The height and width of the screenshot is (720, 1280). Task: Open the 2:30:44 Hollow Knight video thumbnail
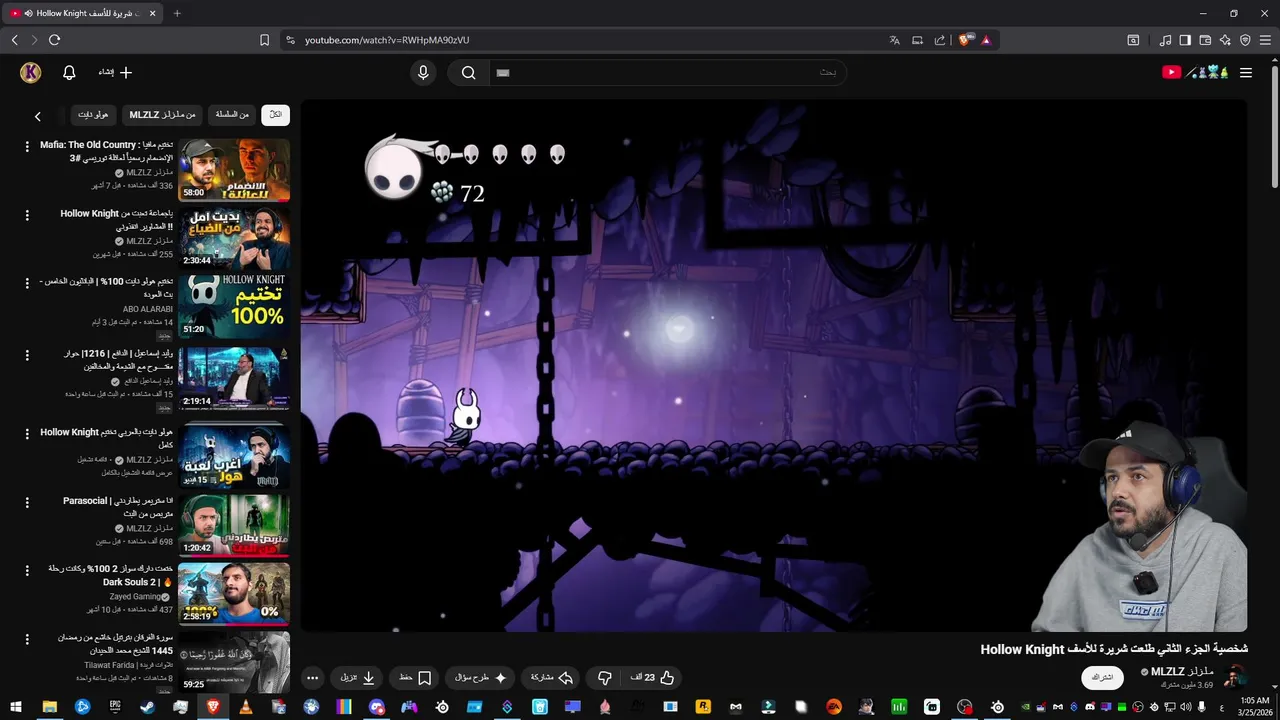234,238
